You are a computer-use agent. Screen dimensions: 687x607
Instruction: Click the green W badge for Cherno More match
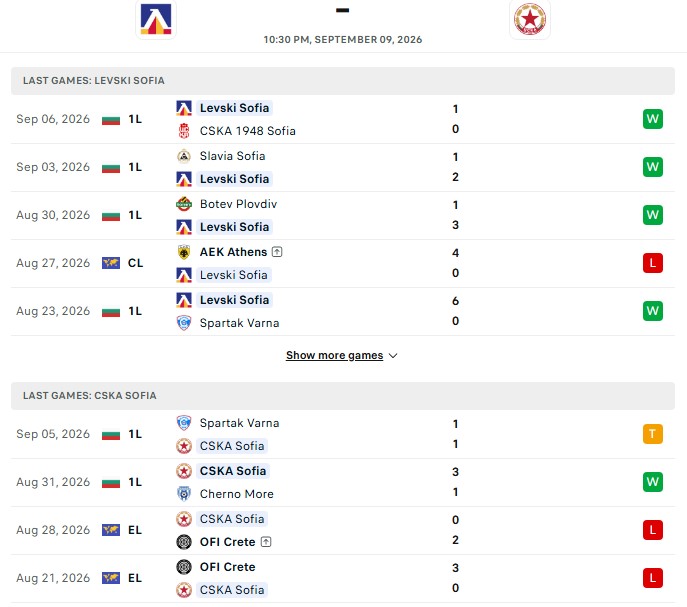(652, 482)
